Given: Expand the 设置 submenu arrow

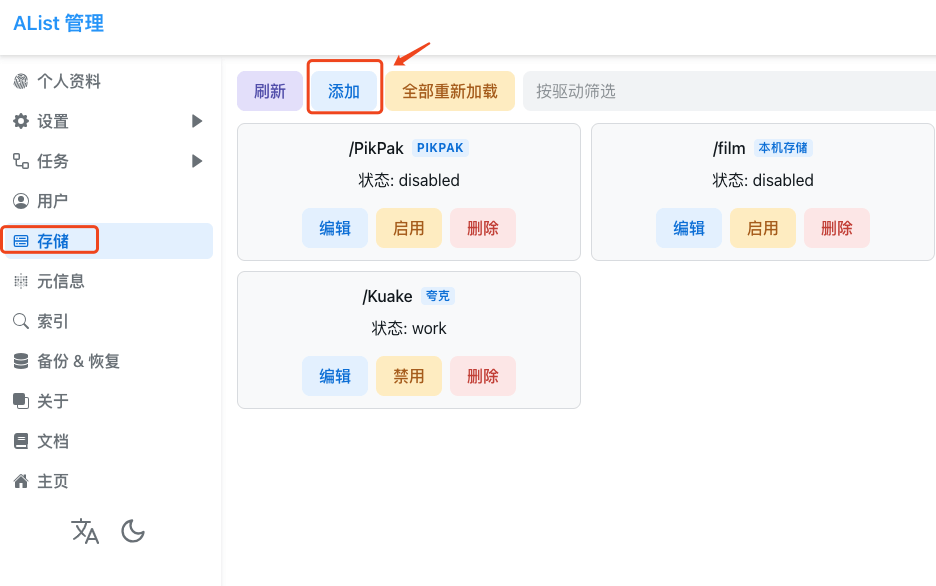Looking at the screenshot, I should [x=197, y=121].
